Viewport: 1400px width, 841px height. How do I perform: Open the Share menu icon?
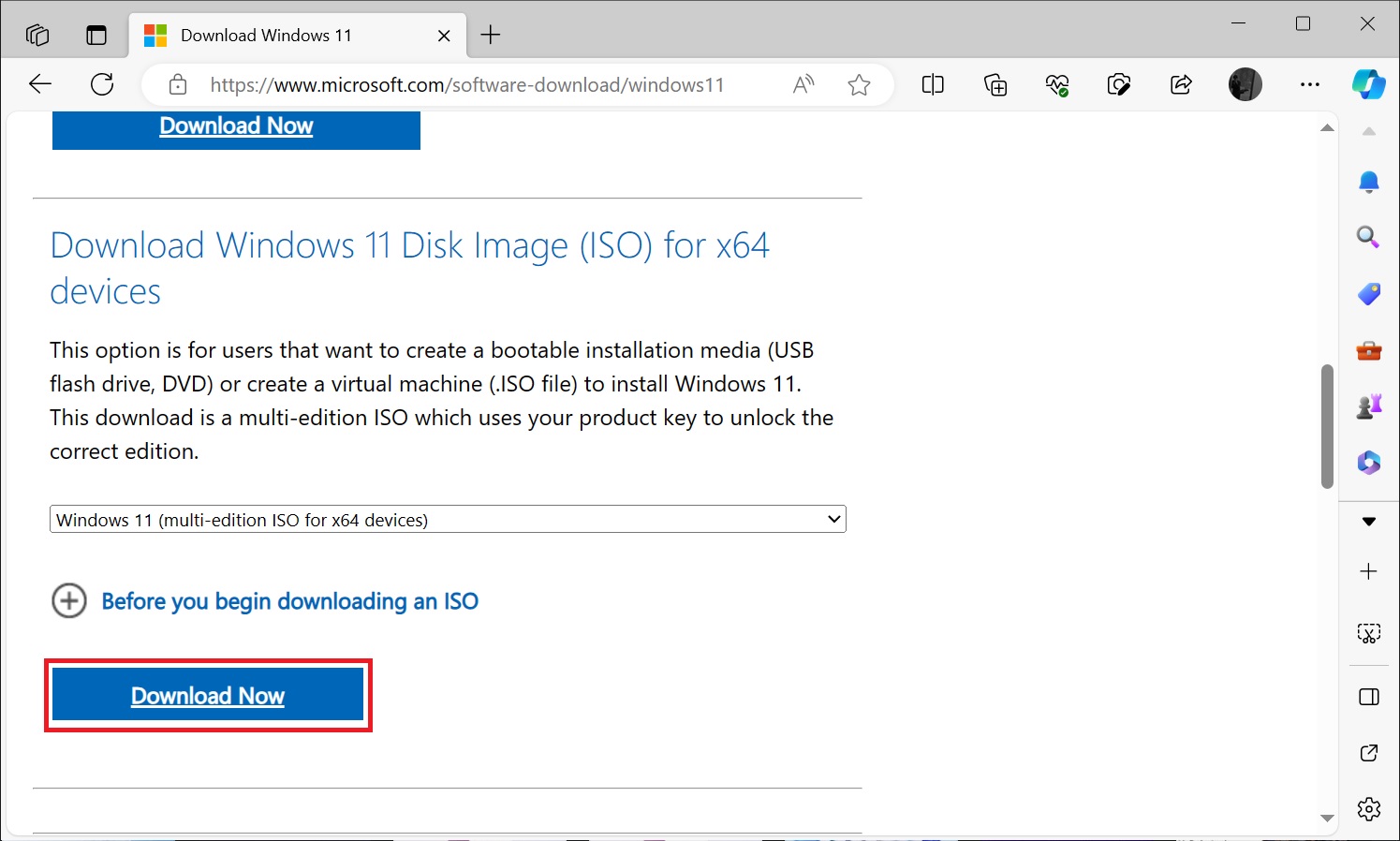click(1181, 84)
